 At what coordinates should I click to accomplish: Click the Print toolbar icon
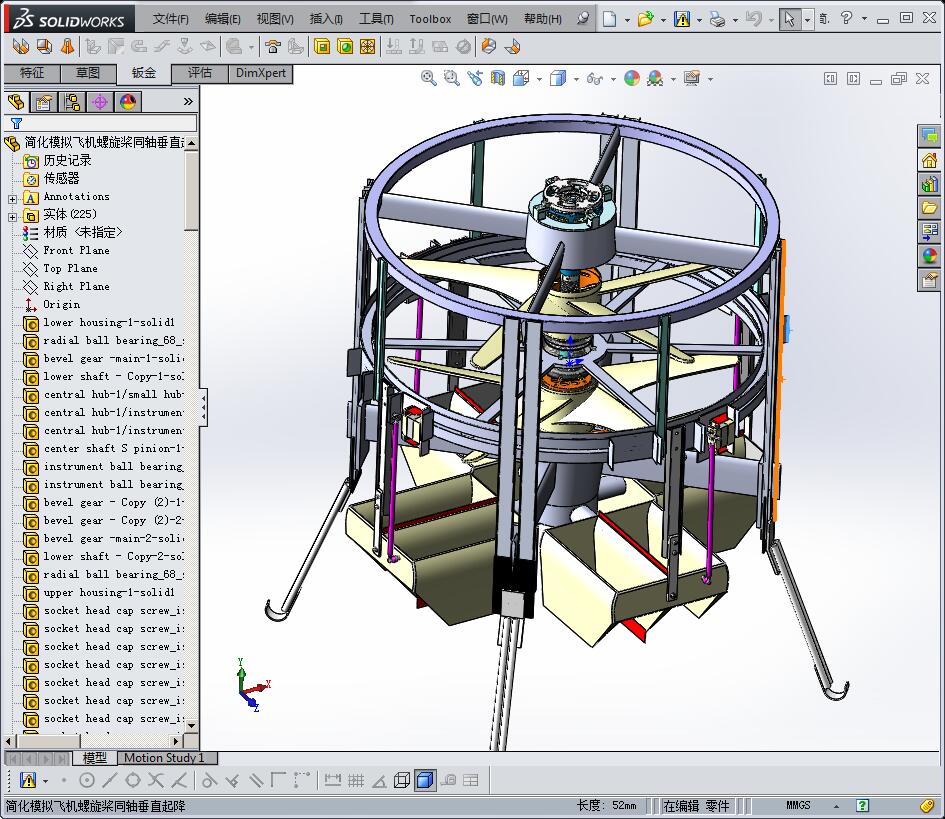pyautogui.click(x=717, y=19)
